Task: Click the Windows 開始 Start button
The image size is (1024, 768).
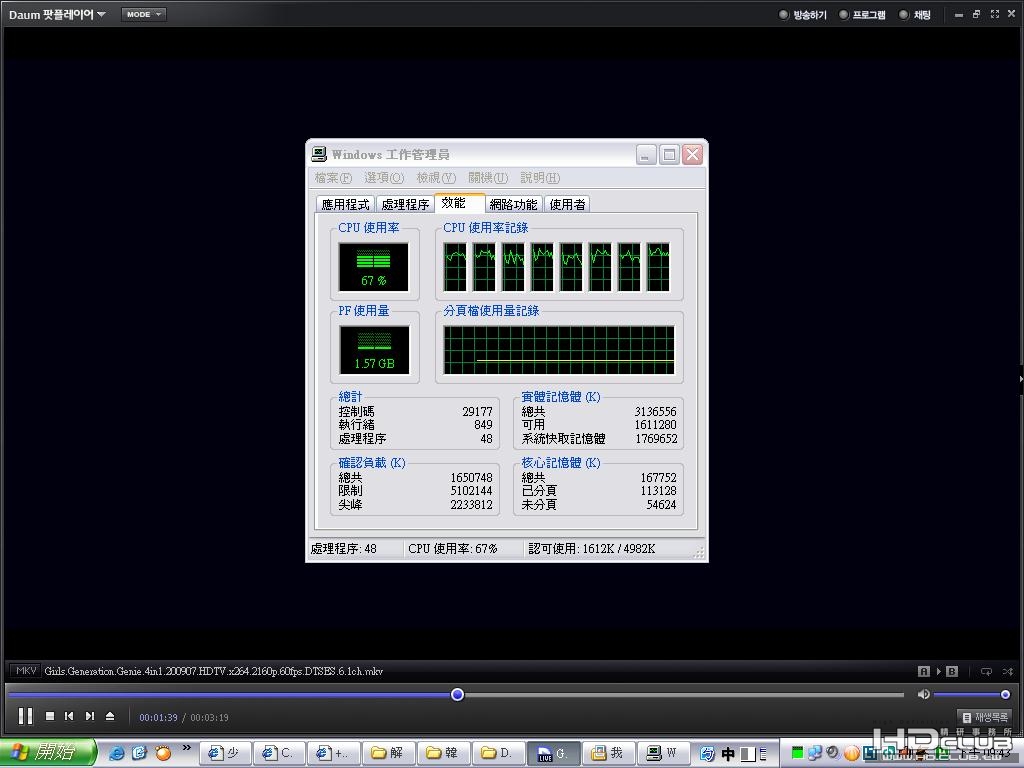Action: [x=47, y=753]
